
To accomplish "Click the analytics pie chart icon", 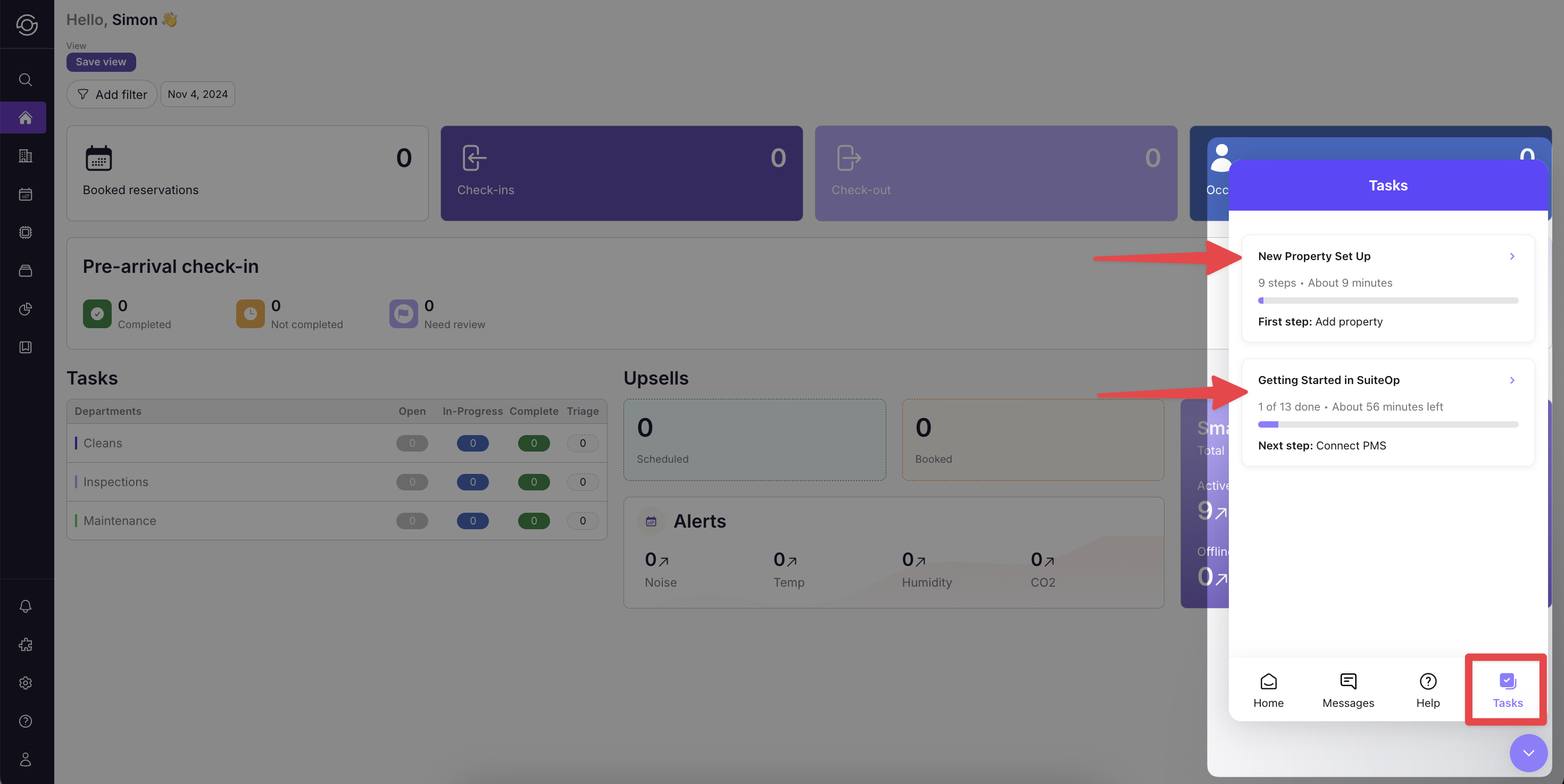I will click(x=26, y=309).
